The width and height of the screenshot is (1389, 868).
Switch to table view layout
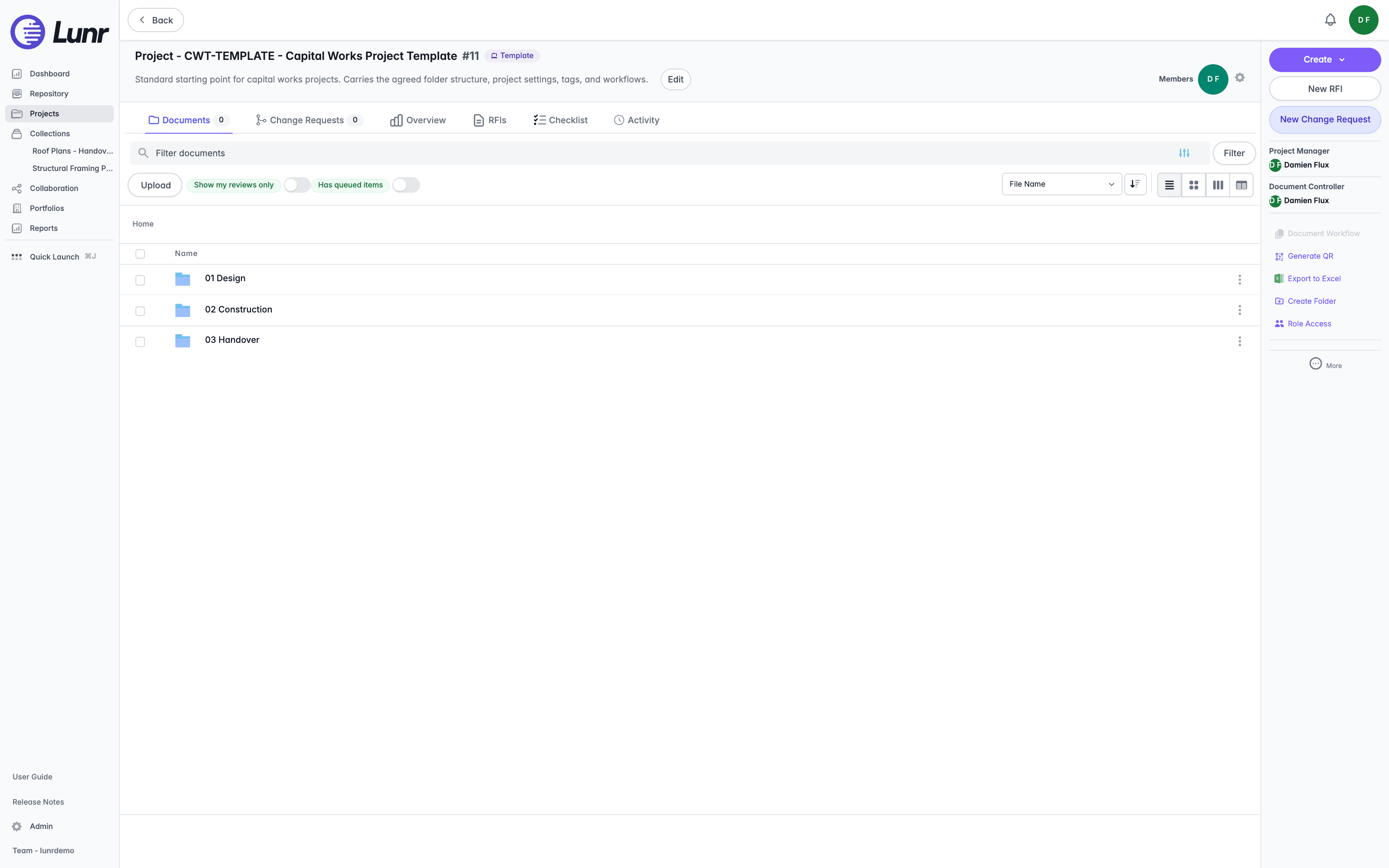pos(1241,185)
